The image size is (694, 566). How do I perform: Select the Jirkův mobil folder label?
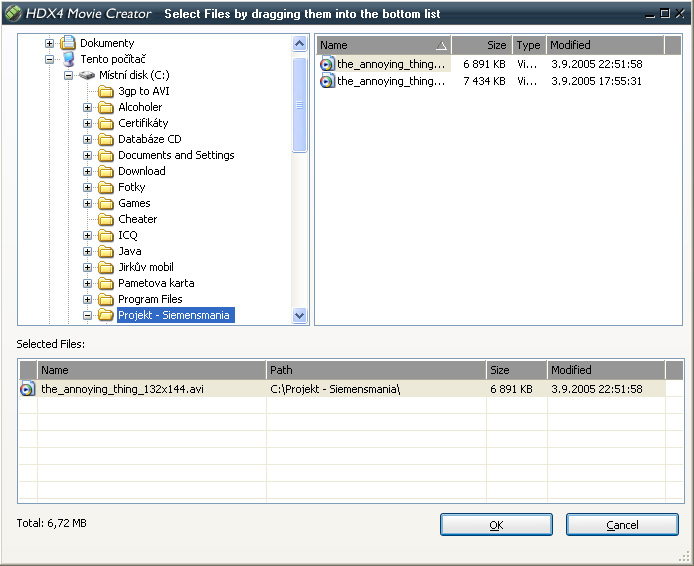coord(146,267)
